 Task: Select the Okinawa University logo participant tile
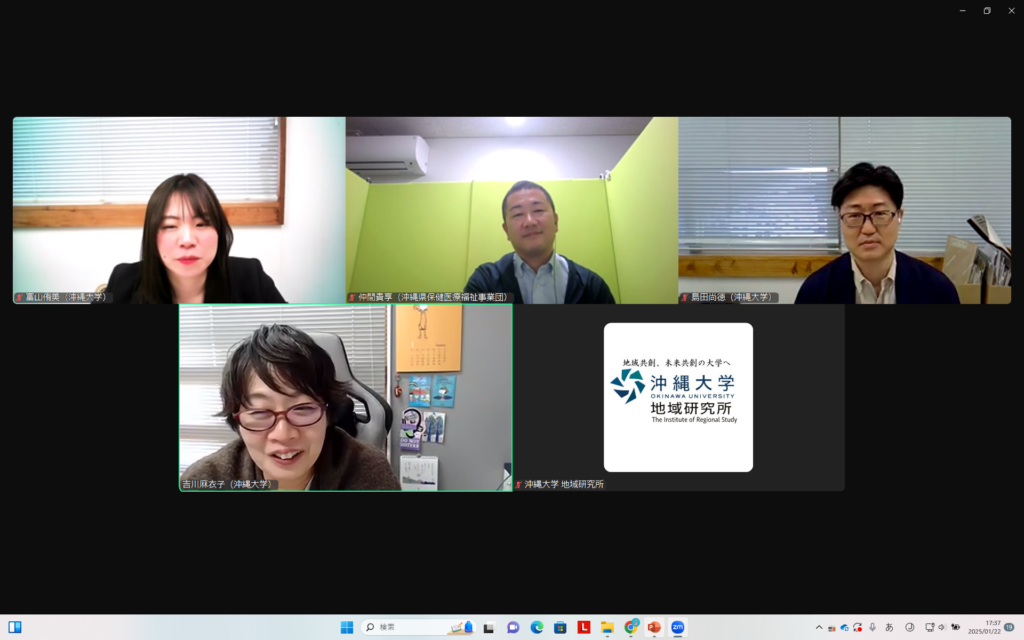coord(678,397)
